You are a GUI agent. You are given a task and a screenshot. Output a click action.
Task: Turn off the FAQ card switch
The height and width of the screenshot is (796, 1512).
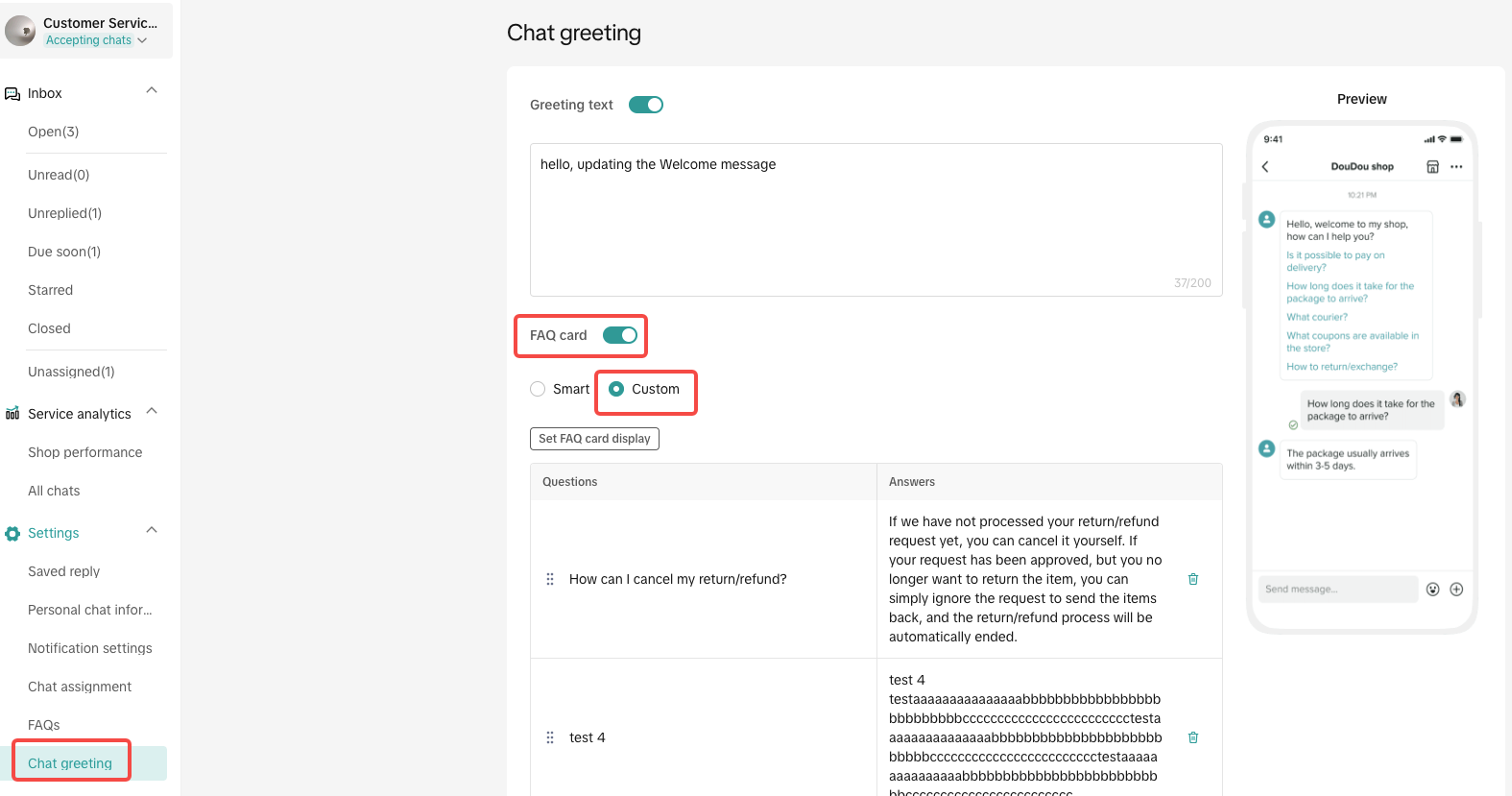click(620, 335)
